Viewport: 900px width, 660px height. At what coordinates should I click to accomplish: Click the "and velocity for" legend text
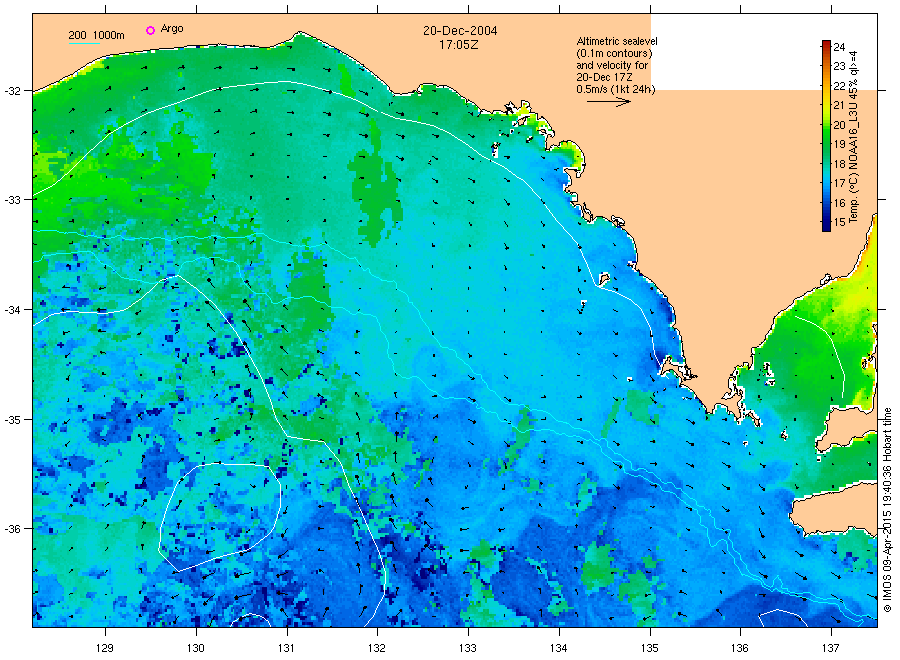(x=612, y=65)
